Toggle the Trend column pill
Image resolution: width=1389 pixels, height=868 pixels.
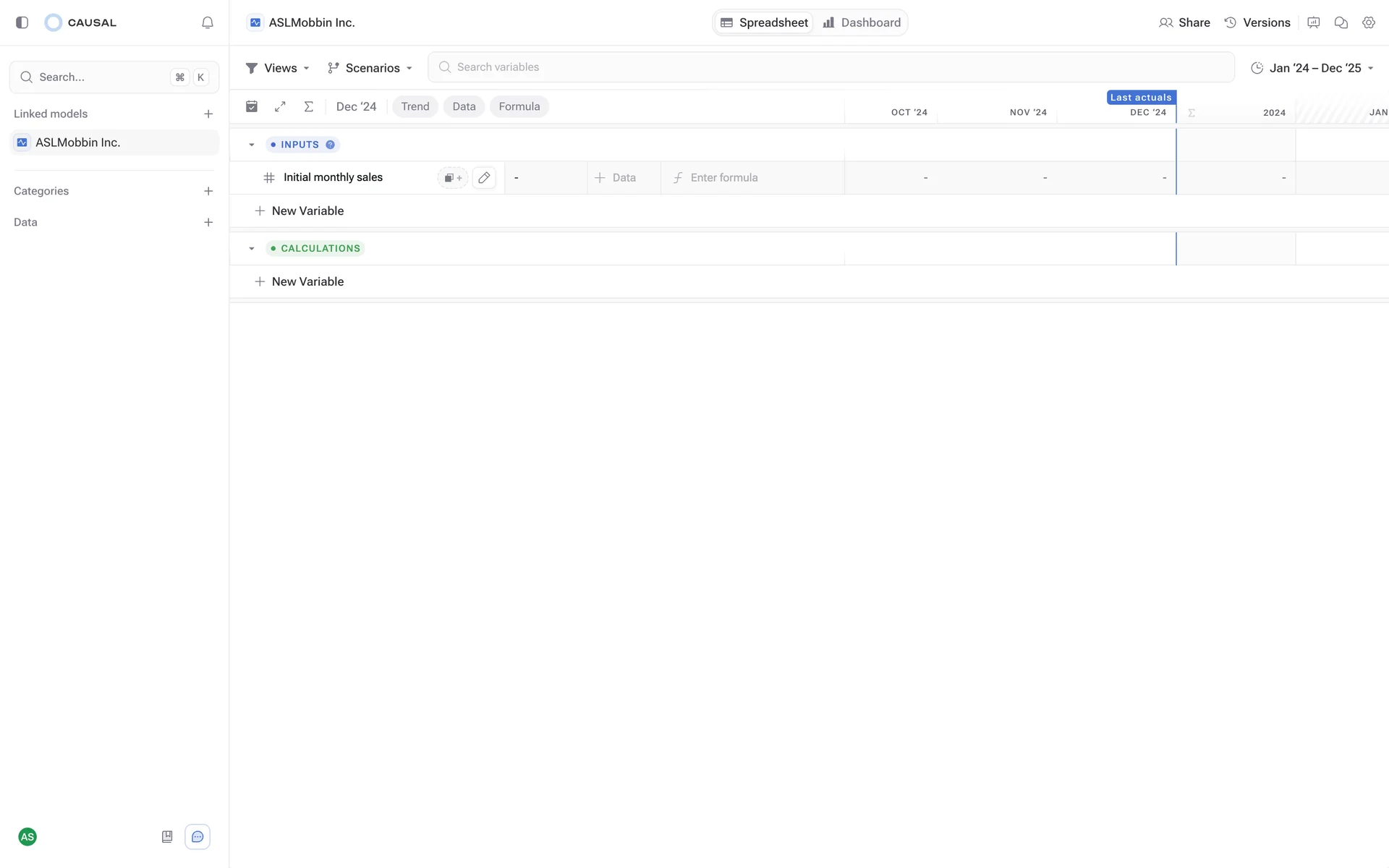coord(415,106)
